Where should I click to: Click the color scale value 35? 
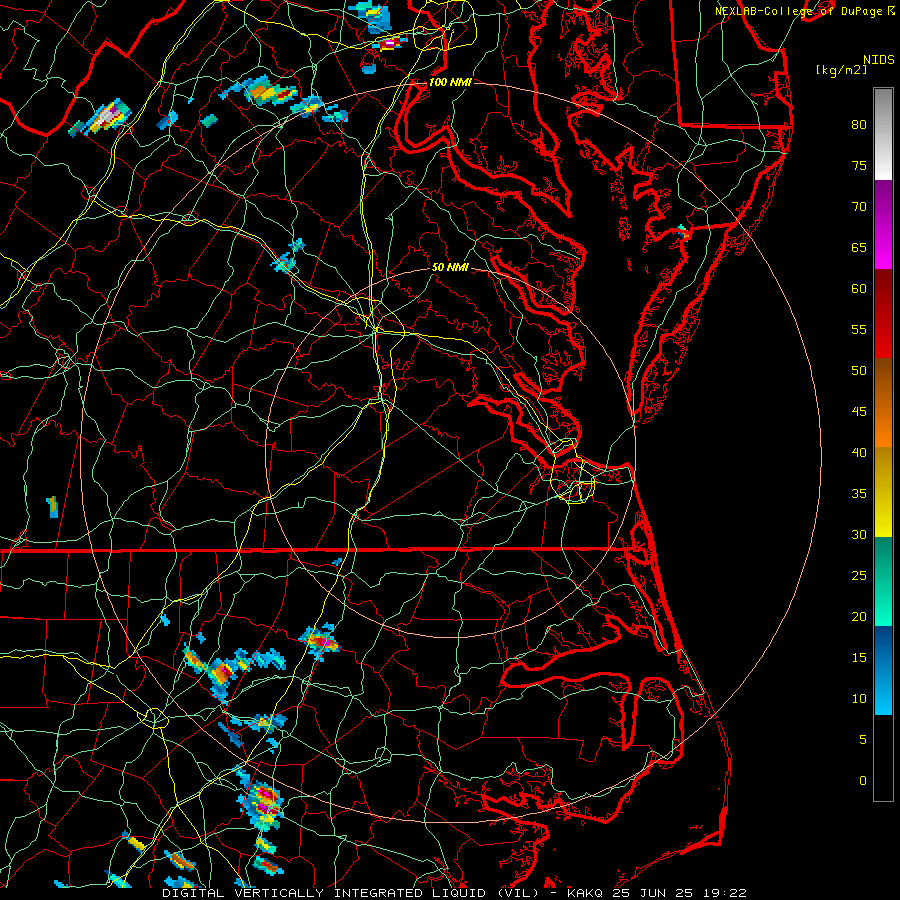coord(859,494)
